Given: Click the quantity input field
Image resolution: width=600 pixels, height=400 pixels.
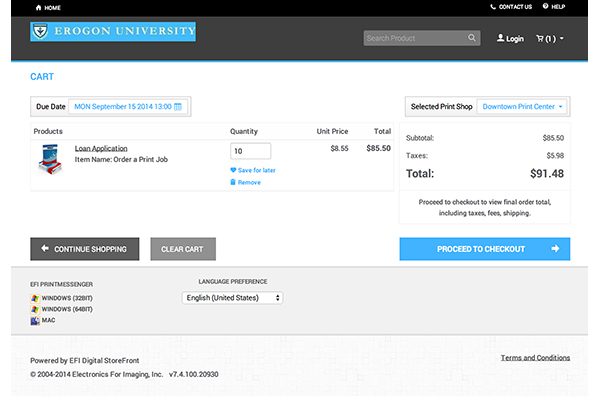Looking at the screenshot, I should [x=250, y=151].
